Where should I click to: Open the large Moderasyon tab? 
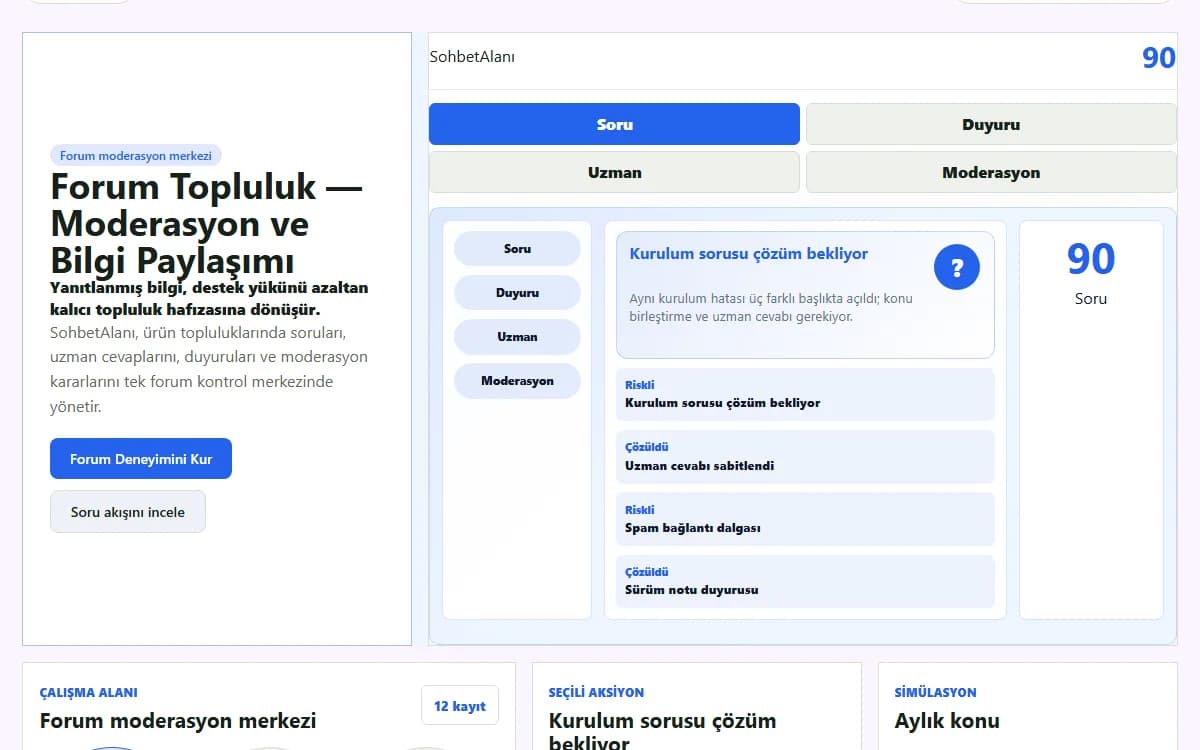click(x=991, y=172)
